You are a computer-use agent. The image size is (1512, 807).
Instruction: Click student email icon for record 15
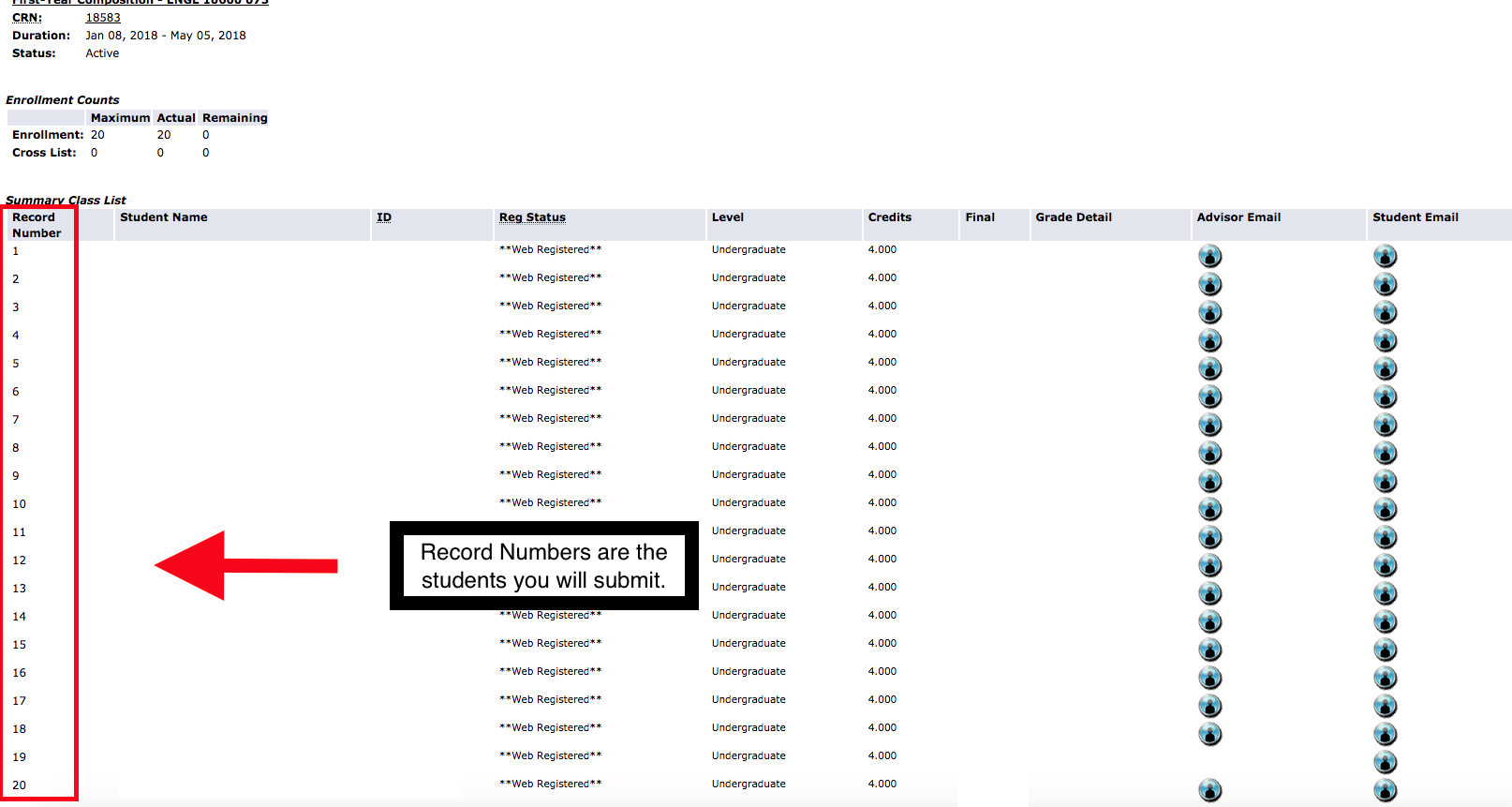coord(1385,650)
